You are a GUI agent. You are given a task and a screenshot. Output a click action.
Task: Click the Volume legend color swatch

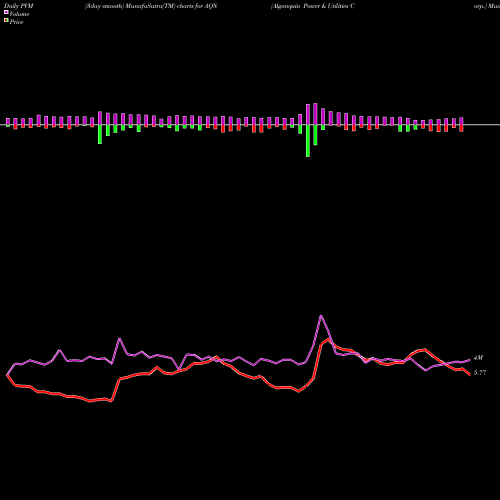[6, 12]
